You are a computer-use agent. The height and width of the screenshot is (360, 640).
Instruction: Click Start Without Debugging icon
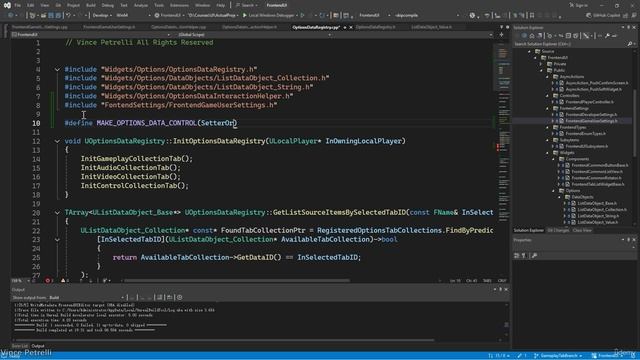(x=302, y=15)
